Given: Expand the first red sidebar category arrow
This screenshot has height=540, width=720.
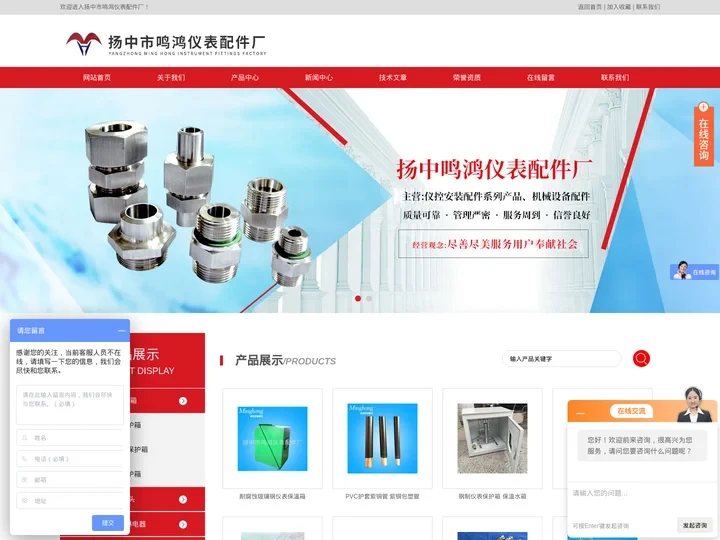Looking at the screenshot, I should coord(183,401).
